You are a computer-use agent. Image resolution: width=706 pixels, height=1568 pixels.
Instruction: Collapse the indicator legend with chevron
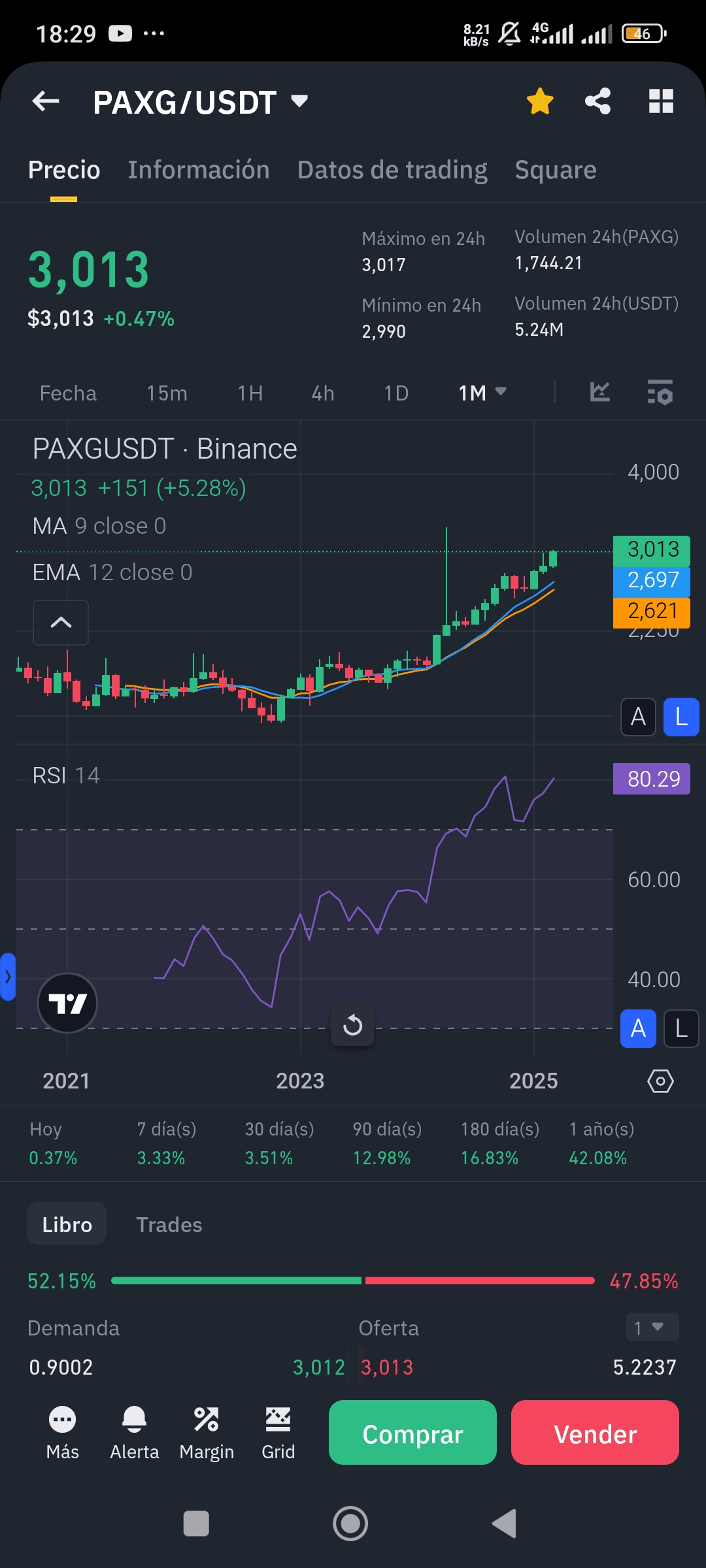tap(61, 623)
